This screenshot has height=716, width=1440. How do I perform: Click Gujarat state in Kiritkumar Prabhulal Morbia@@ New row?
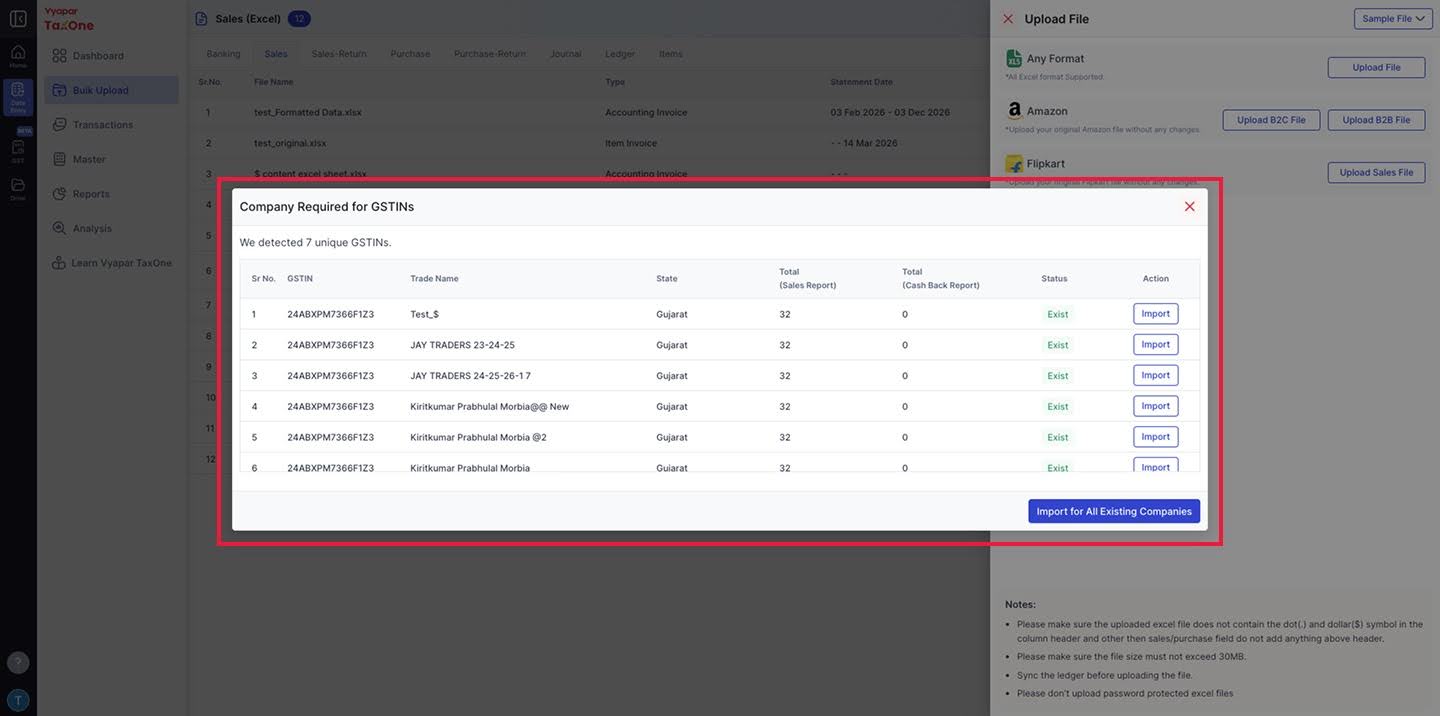click(x=672, y=407)
